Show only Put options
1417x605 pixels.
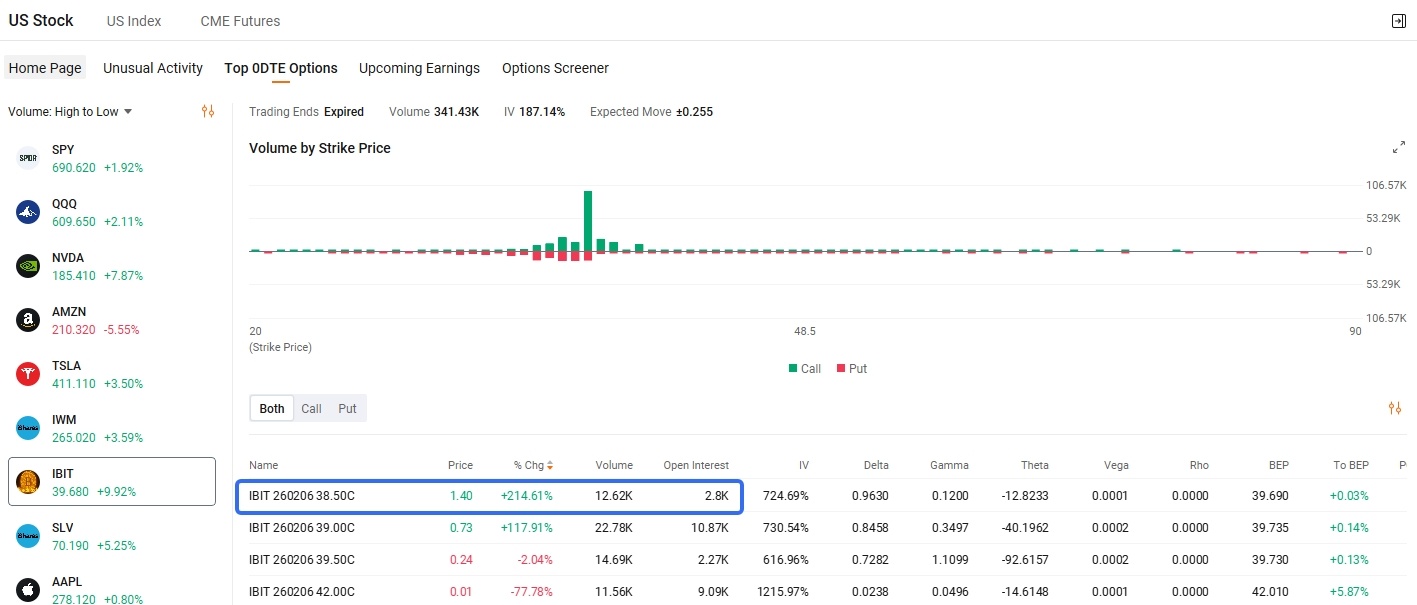347,408
